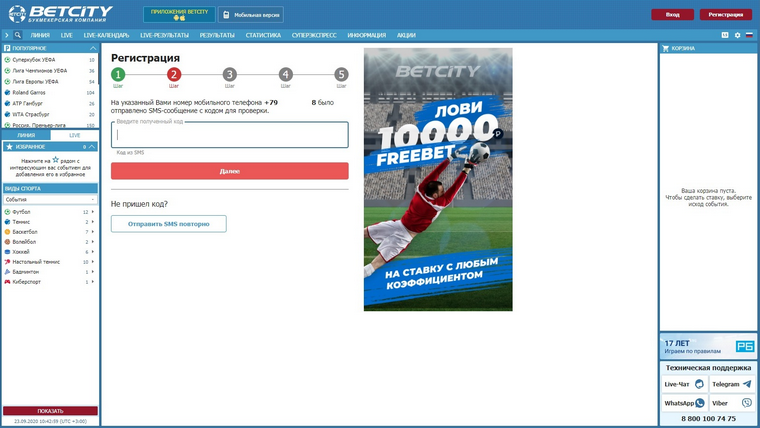Expand the Футбол row arrow
The image size is (760, 428).
point(93,212)
